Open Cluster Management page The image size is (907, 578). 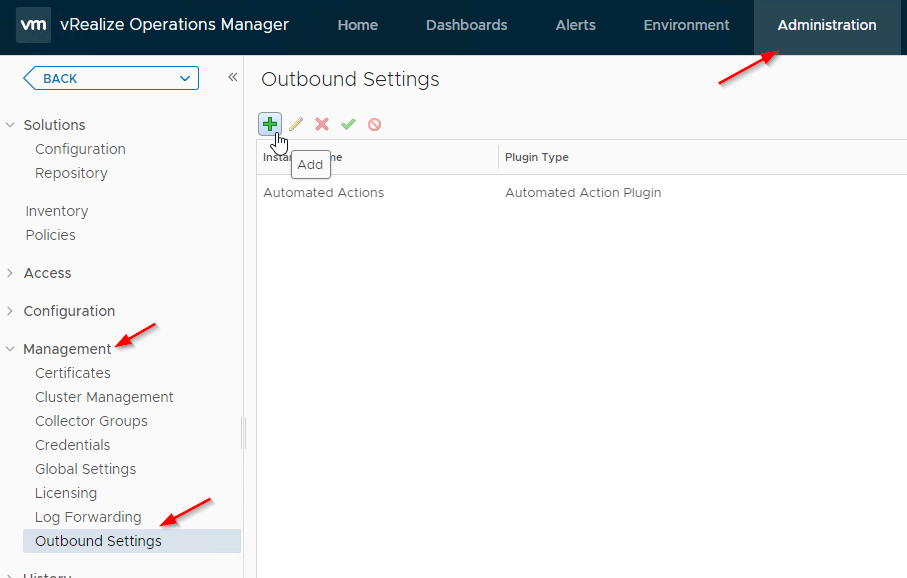click(104, 397)
